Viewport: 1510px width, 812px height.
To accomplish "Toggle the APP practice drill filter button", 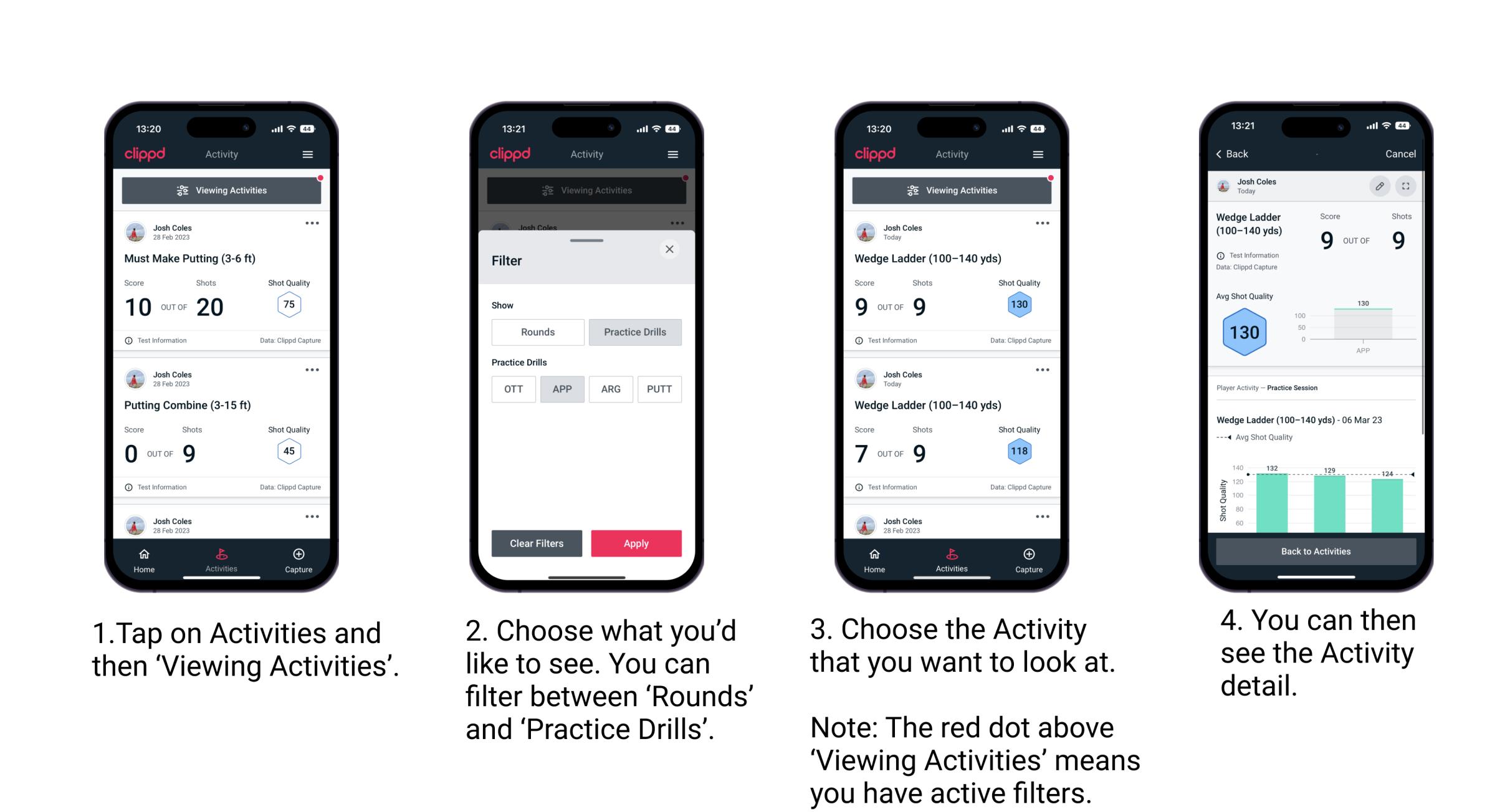I will [x=562, y=389].
